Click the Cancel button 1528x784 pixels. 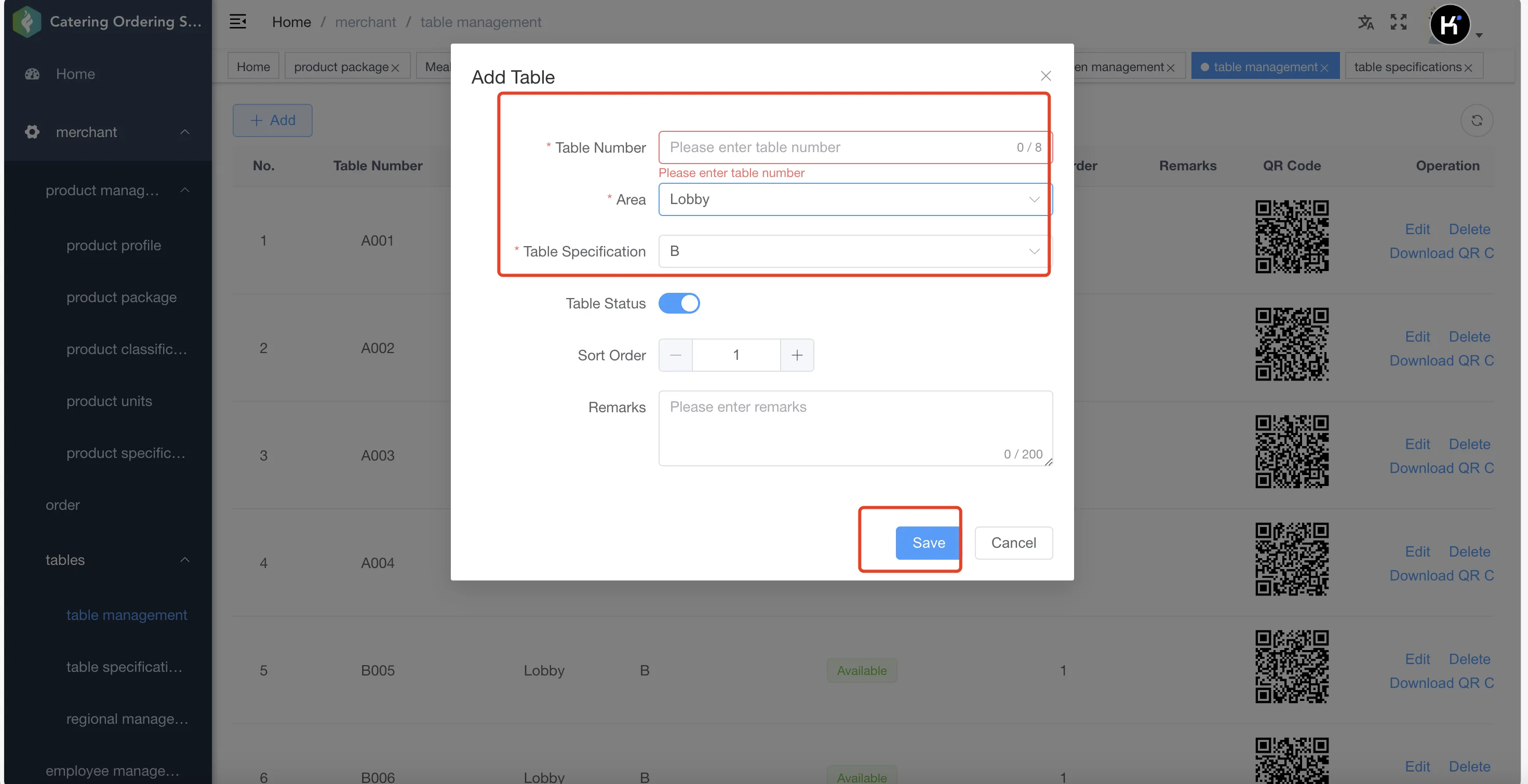(x=1014, y=543)
